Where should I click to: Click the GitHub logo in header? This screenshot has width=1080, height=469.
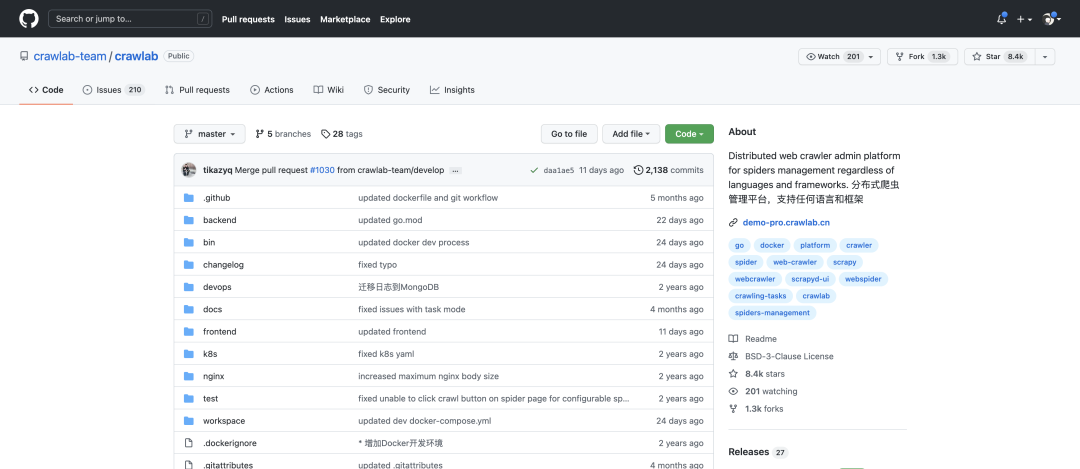point(28,18)
